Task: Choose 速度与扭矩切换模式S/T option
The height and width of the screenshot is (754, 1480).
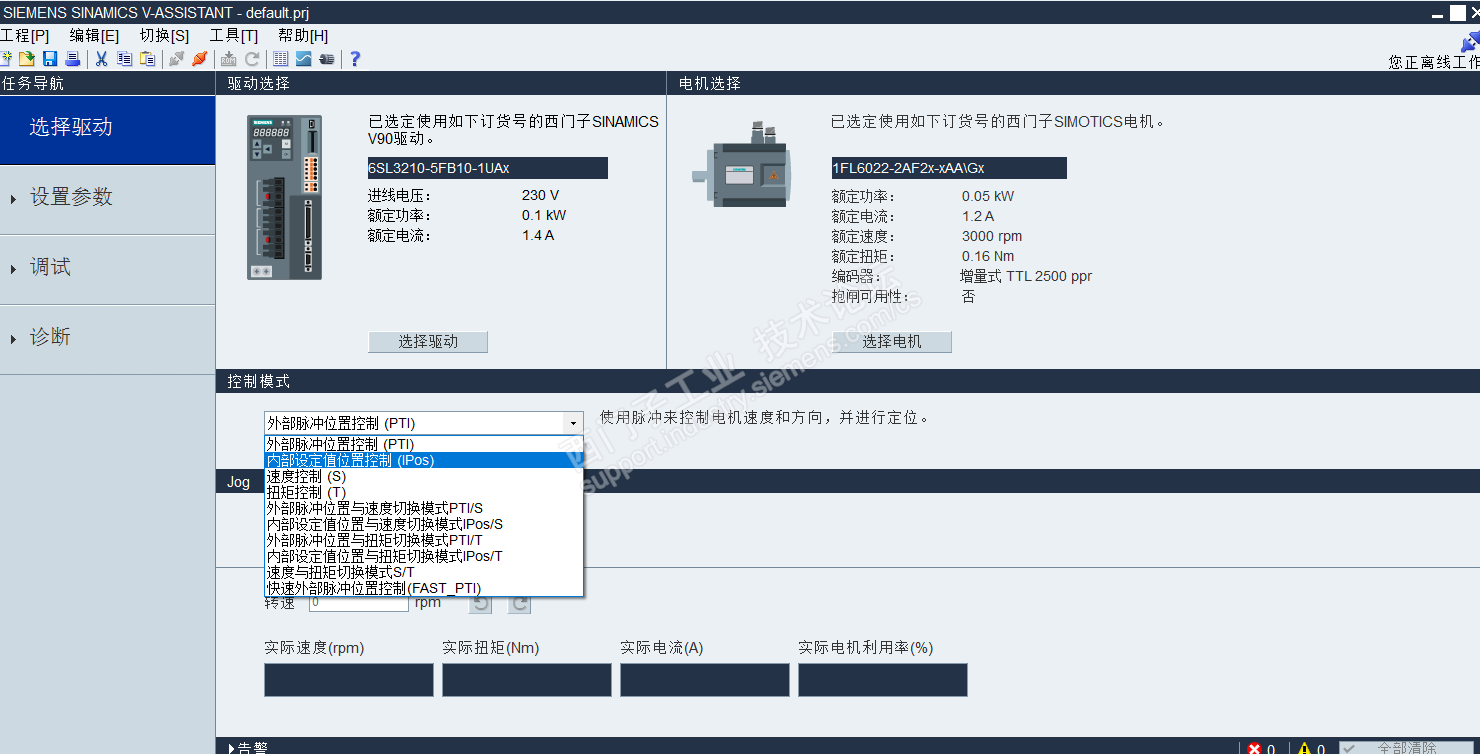Action: [424, 572]
